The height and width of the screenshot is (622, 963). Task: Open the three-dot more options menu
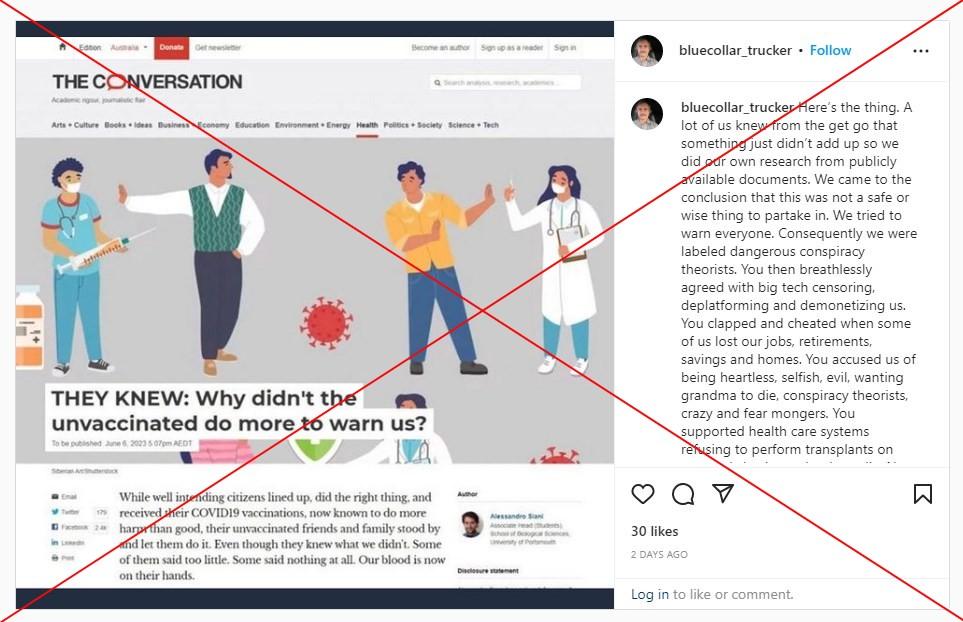pos(921,51)
